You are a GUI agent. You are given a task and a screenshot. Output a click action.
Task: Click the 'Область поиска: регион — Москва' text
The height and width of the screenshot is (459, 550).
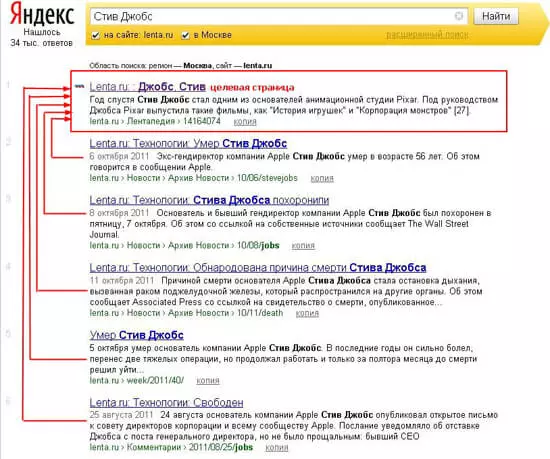[x=151, y=66]
